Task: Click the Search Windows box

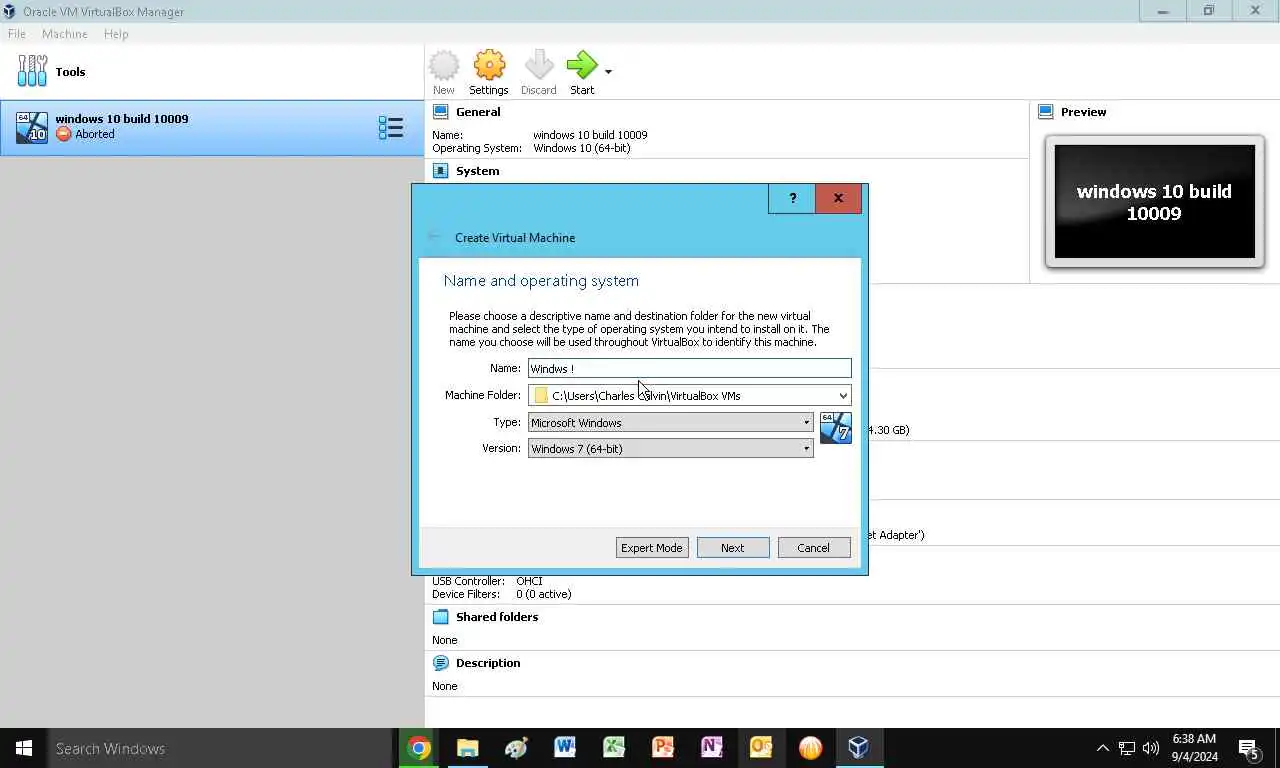Action: click(x=221, y=748)
